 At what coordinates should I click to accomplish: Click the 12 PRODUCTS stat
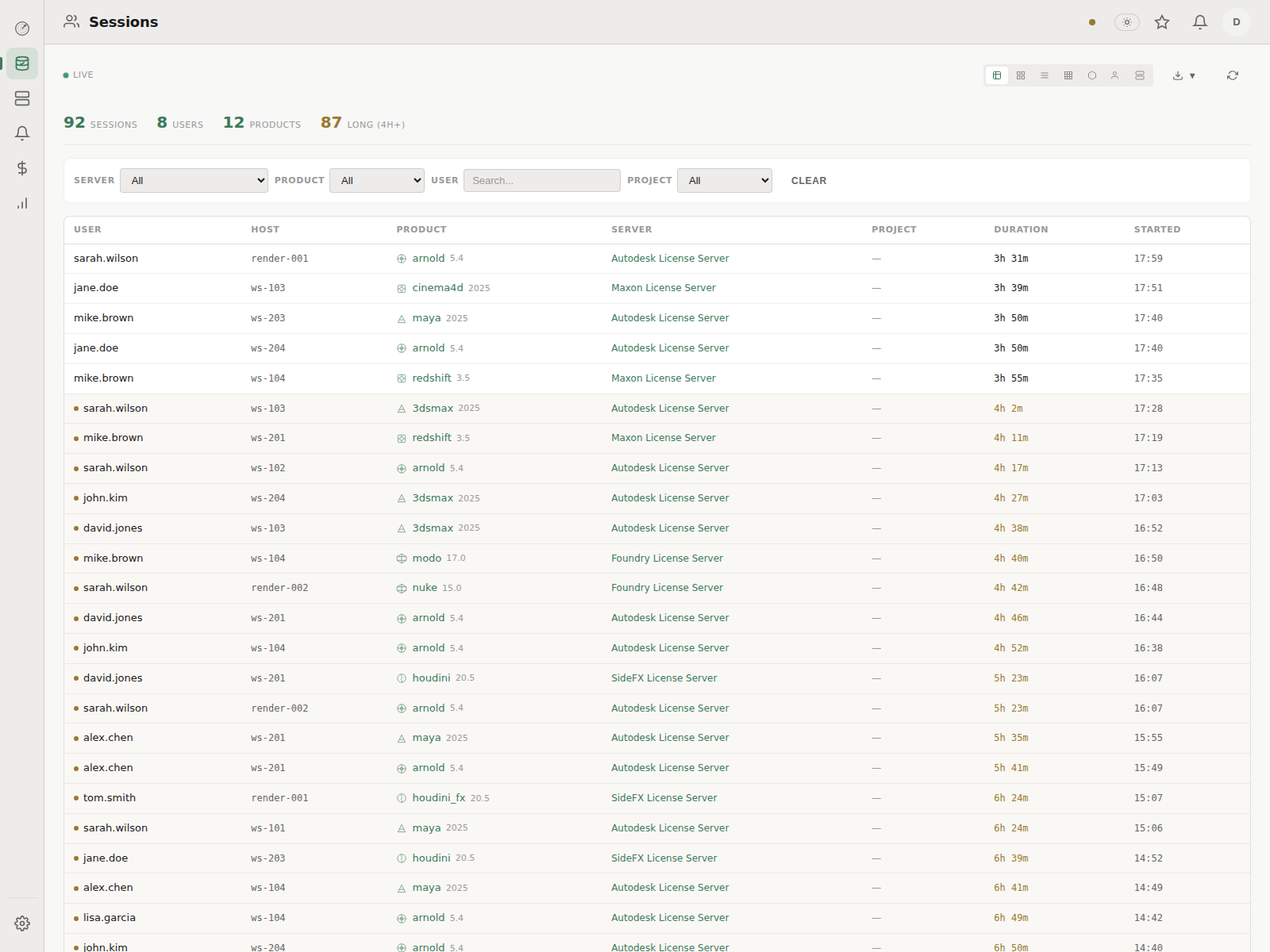(x=262, y=123)
